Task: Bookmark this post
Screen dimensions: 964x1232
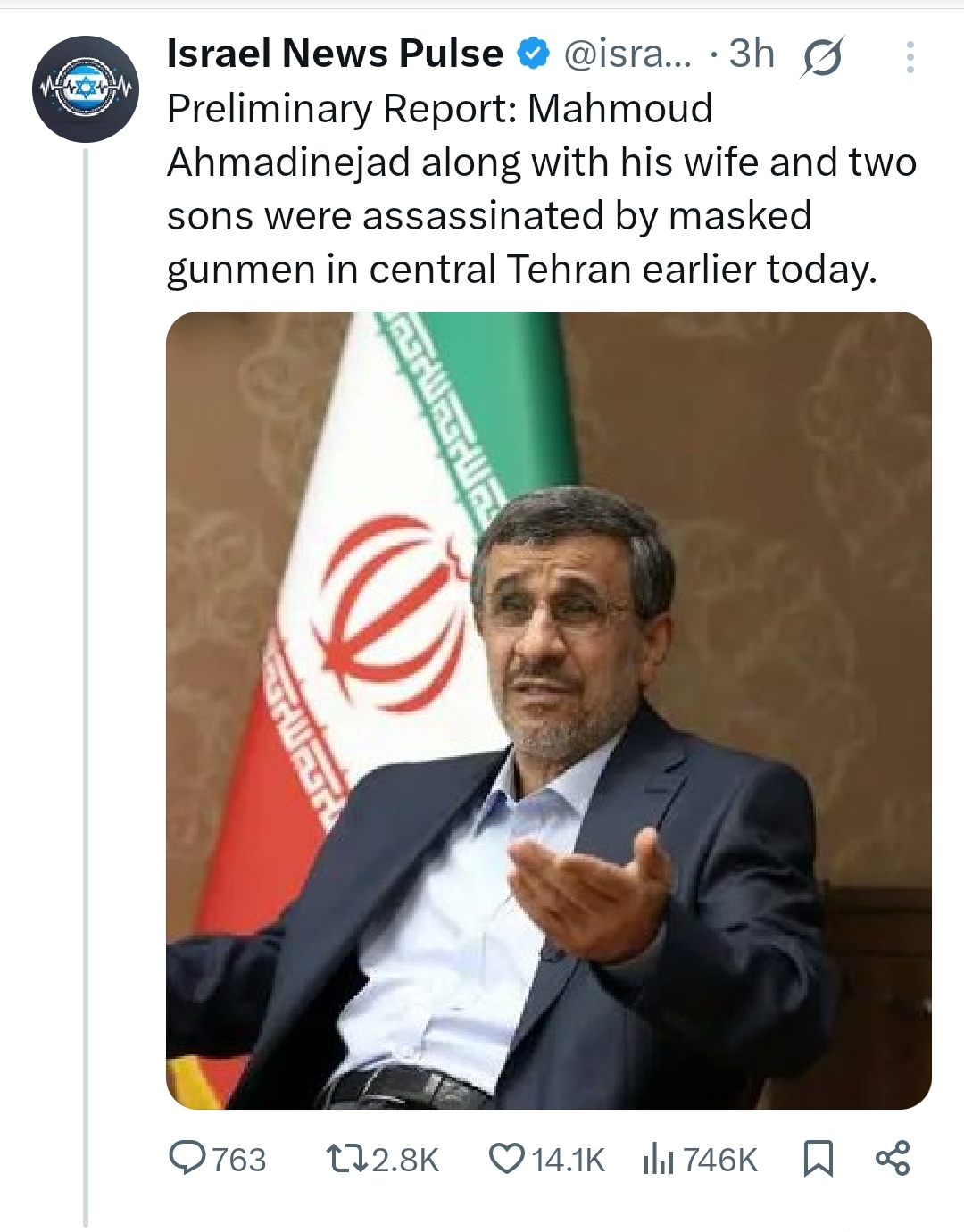Action: pos(818,1159)
